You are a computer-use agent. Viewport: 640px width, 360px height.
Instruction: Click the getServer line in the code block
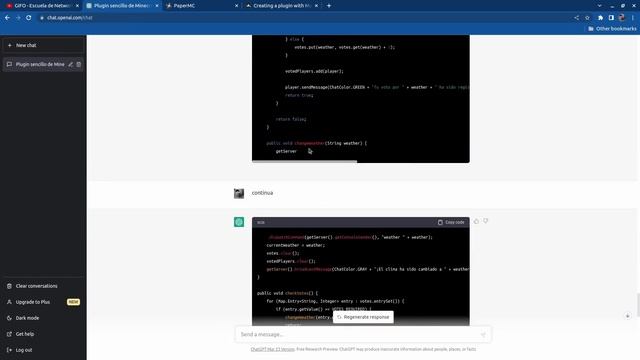[x=286, y=151]
